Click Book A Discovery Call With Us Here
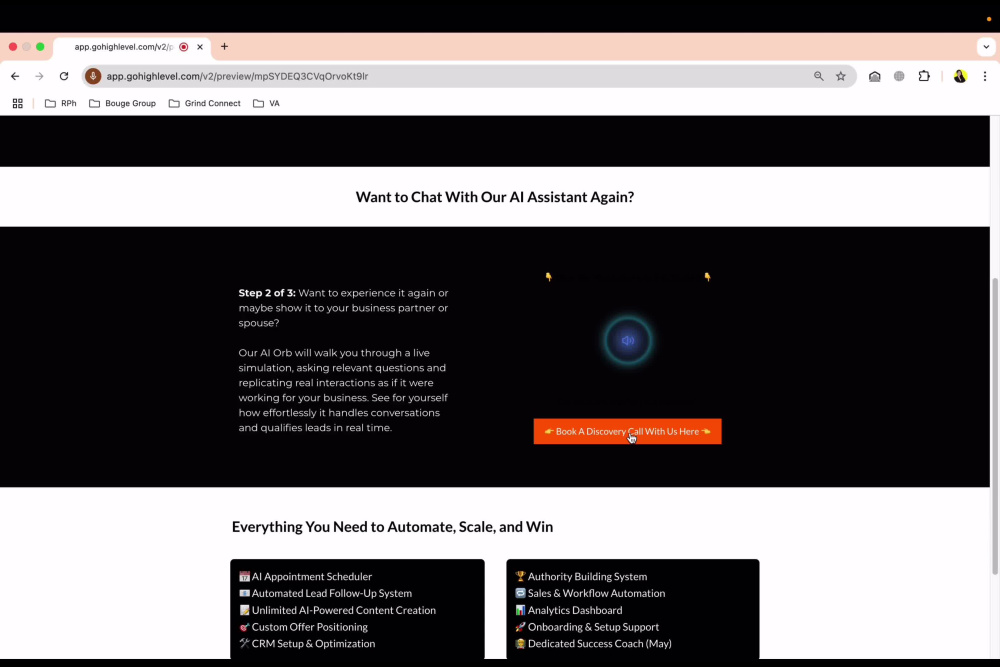This screenshot has width=1000, height=667. point(628,432)
